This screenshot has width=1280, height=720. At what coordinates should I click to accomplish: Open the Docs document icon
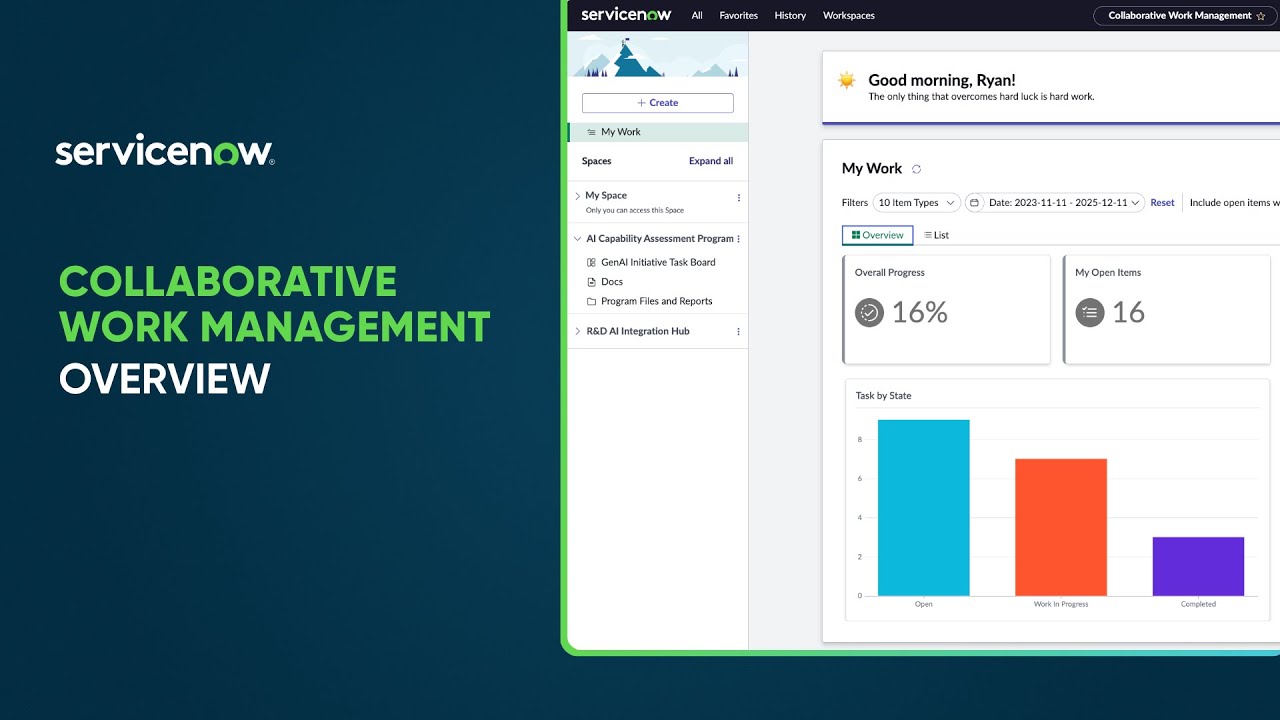pos(593,281)
